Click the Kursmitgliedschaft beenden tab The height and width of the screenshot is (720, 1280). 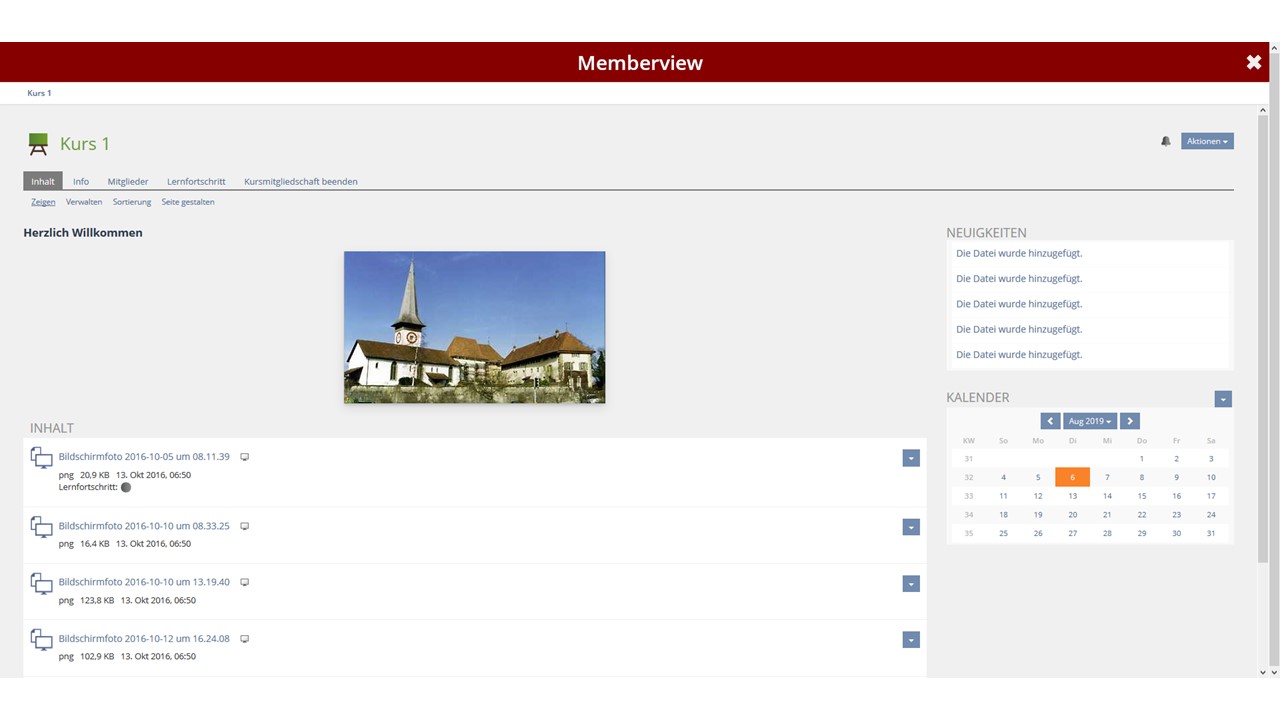click(x=301, y=181)
